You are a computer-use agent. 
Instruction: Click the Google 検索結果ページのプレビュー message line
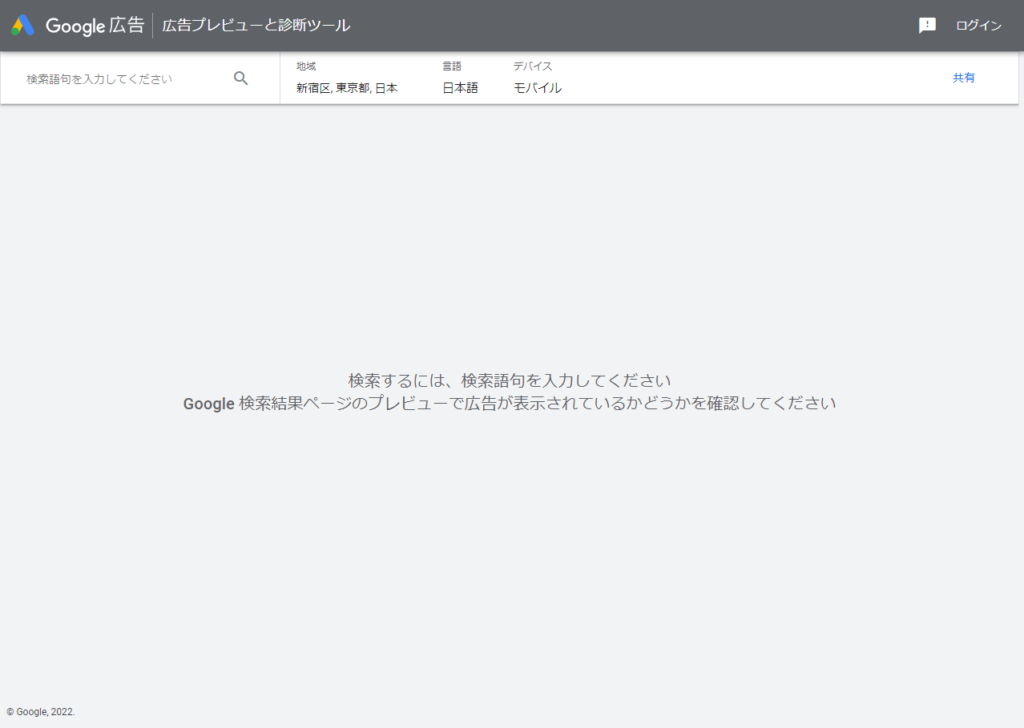(509, 404)
